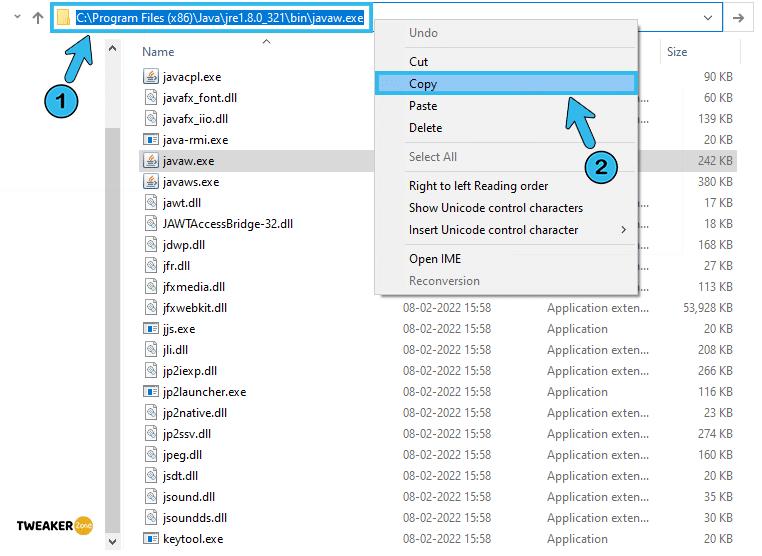Click the address bar path field
This screenshot has height=556, width=762.
[x=220, y=18]
